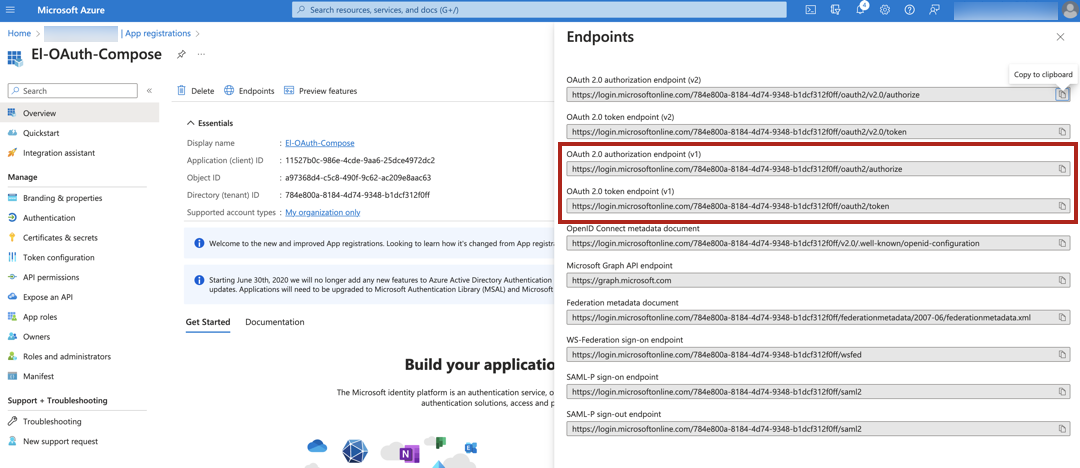Copy SAML-P sign-on endpoint
Viewport: 1080px width, 468px height.
coord(1062,391)
